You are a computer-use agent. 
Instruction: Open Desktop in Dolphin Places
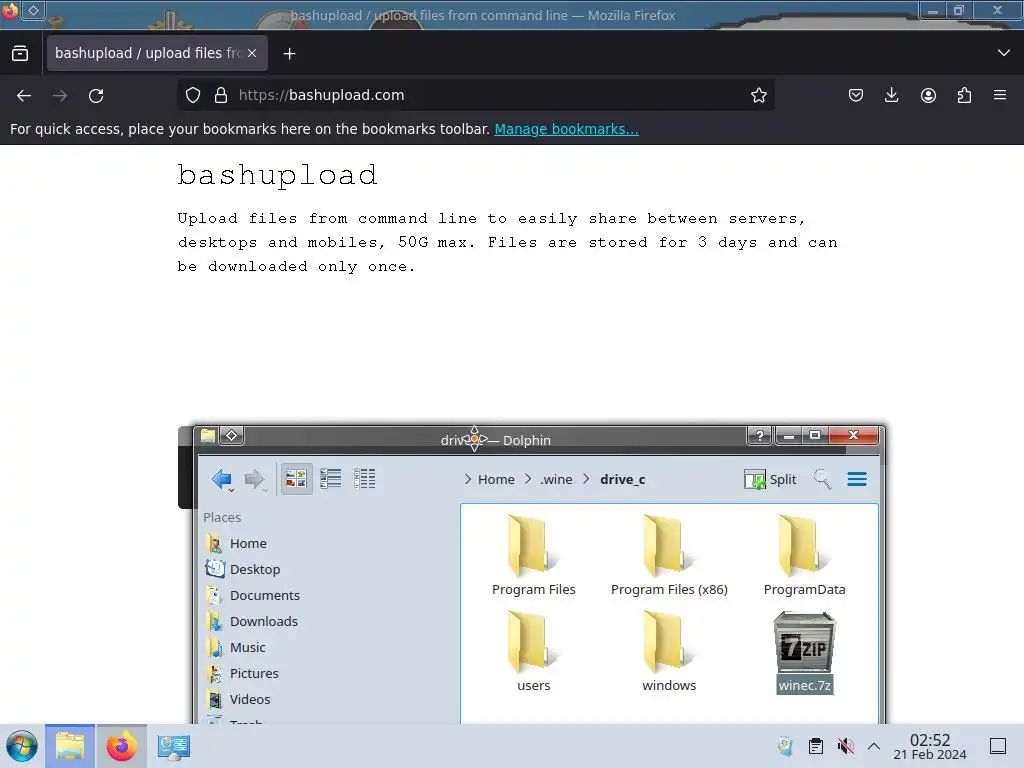pyautogui.click(x=255, y=569)
